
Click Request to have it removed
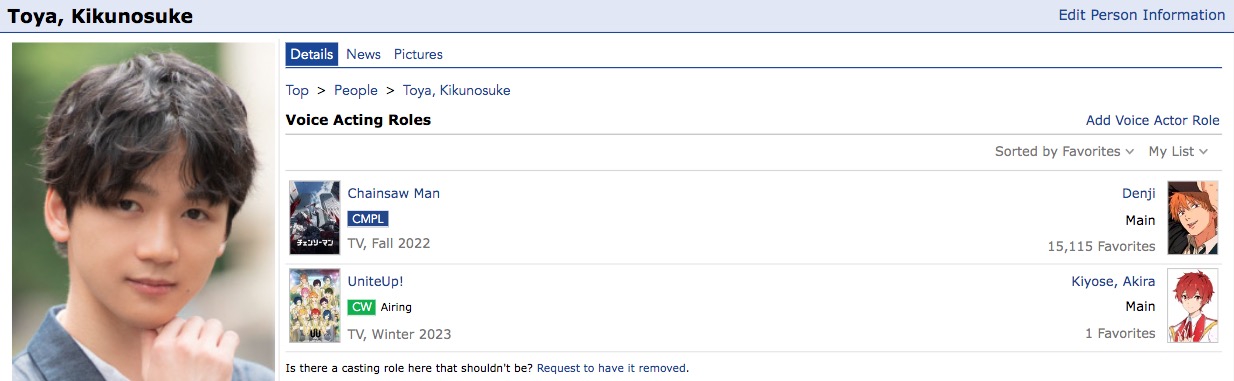point(611,368)
